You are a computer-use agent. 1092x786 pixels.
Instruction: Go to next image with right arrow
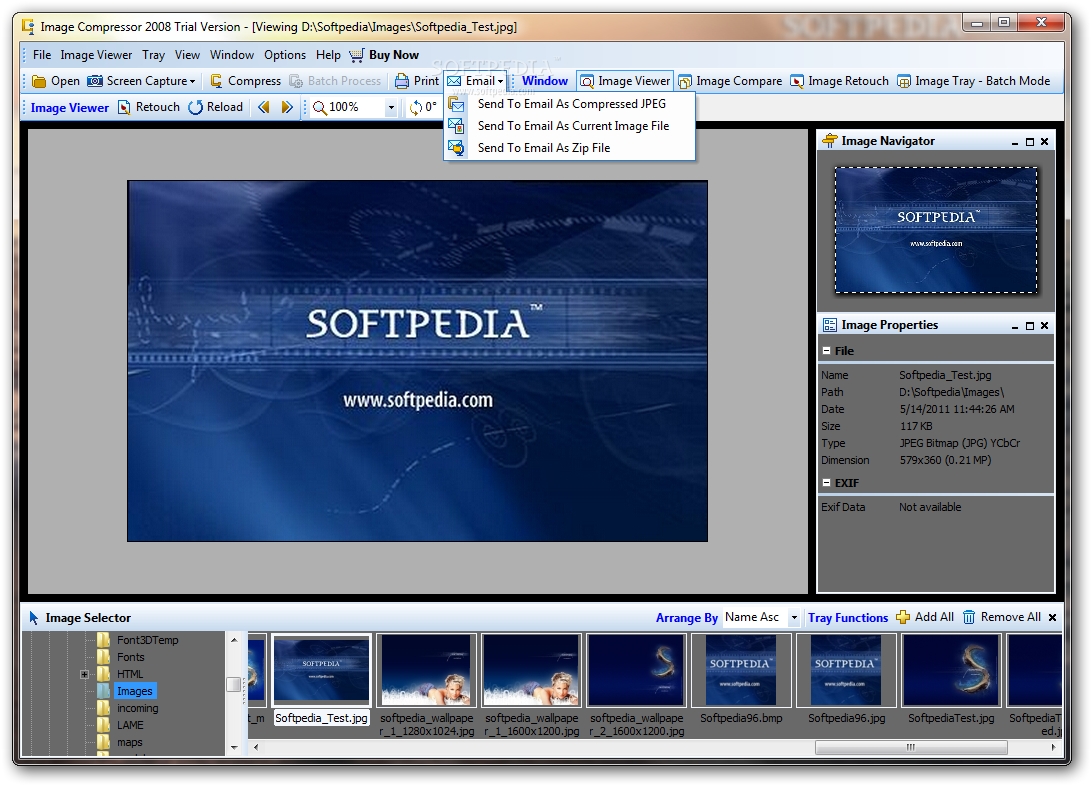click(x=287, y=107)
